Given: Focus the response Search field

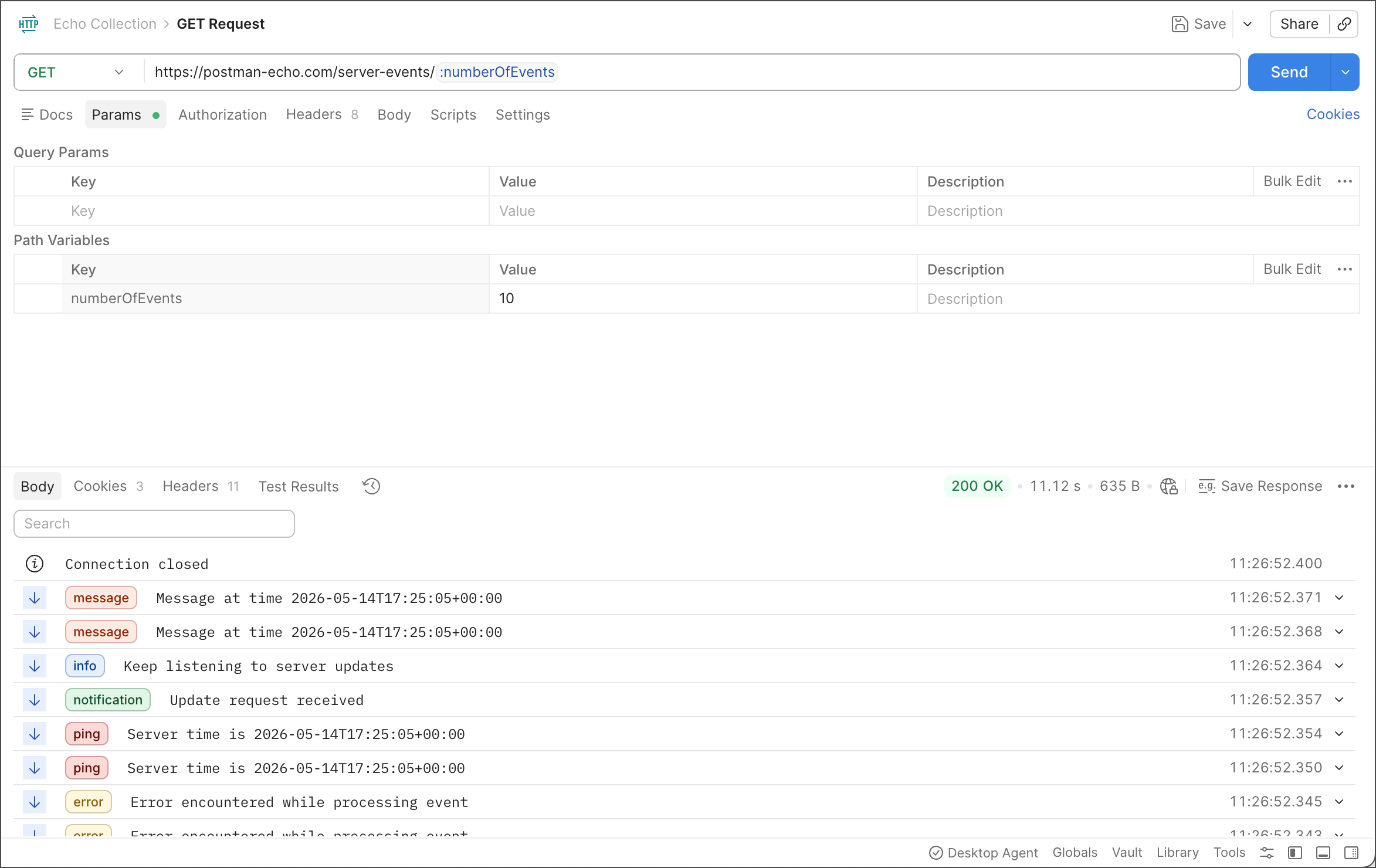Looking at the screenshot, I should tap(154, 524).
